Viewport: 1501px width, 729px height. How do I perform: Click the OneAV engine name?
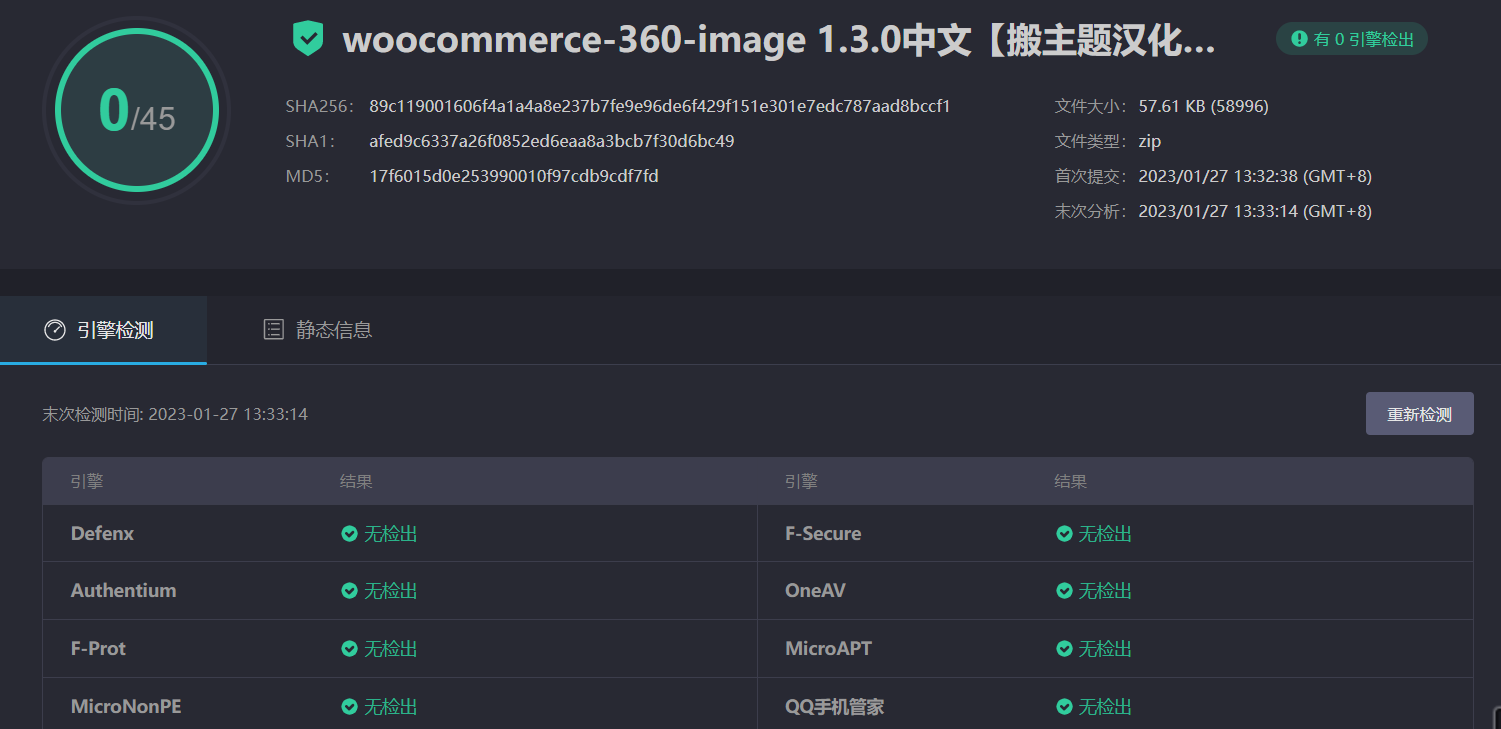coord(815,591)
